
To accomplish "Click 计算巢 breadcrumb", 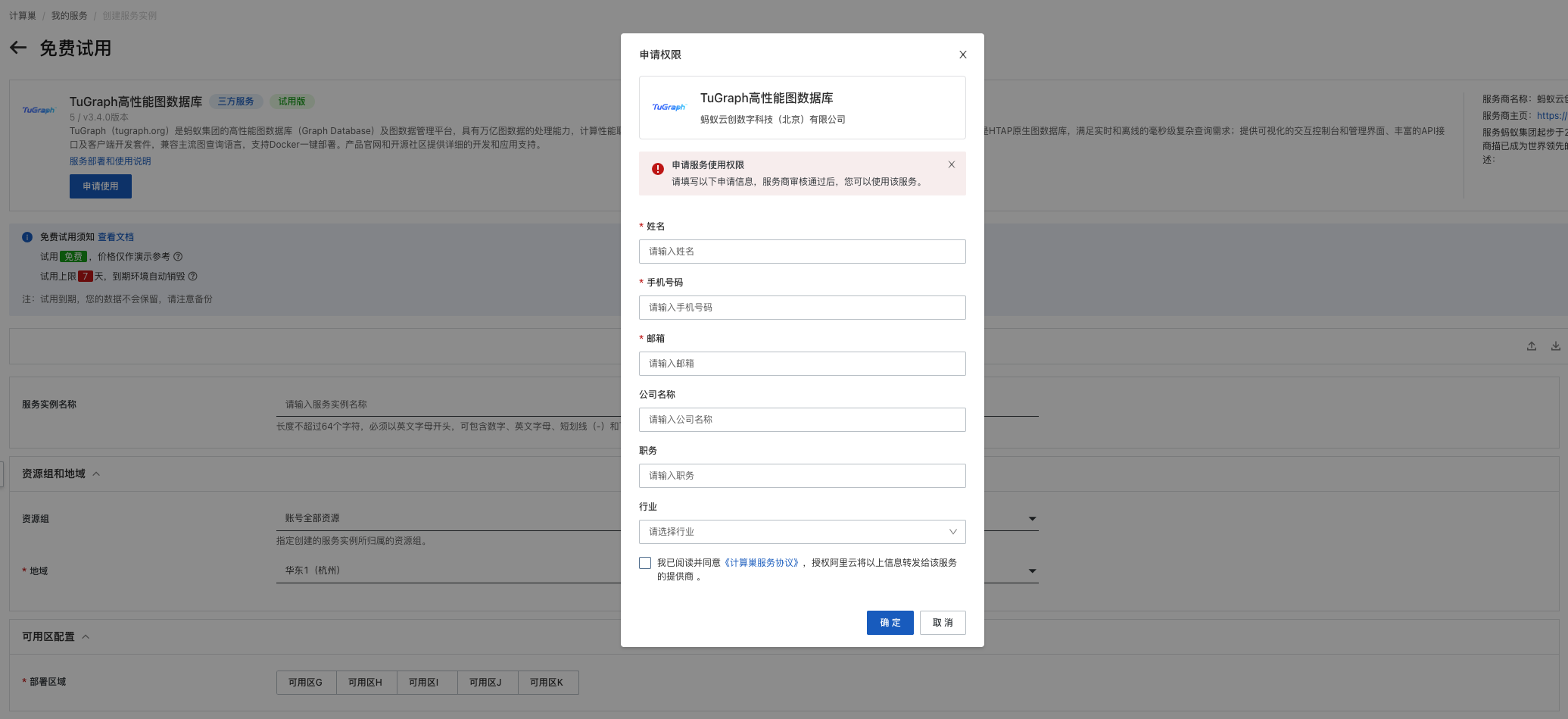I will pyautogui.click(x=23, y=16).
